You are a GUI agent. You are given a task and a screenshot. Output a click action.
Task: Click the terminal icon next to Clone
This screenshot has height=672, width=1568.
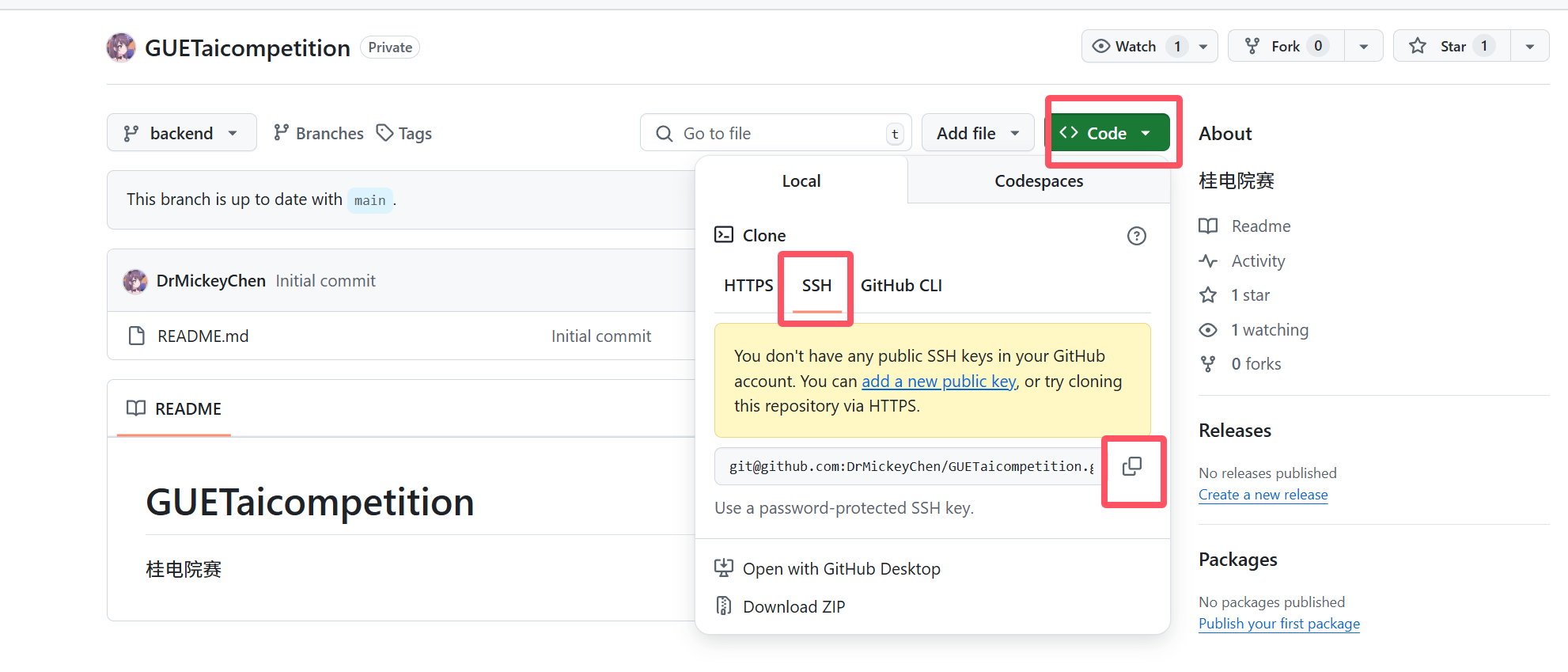pyautogui.click(x=724, y=234)
